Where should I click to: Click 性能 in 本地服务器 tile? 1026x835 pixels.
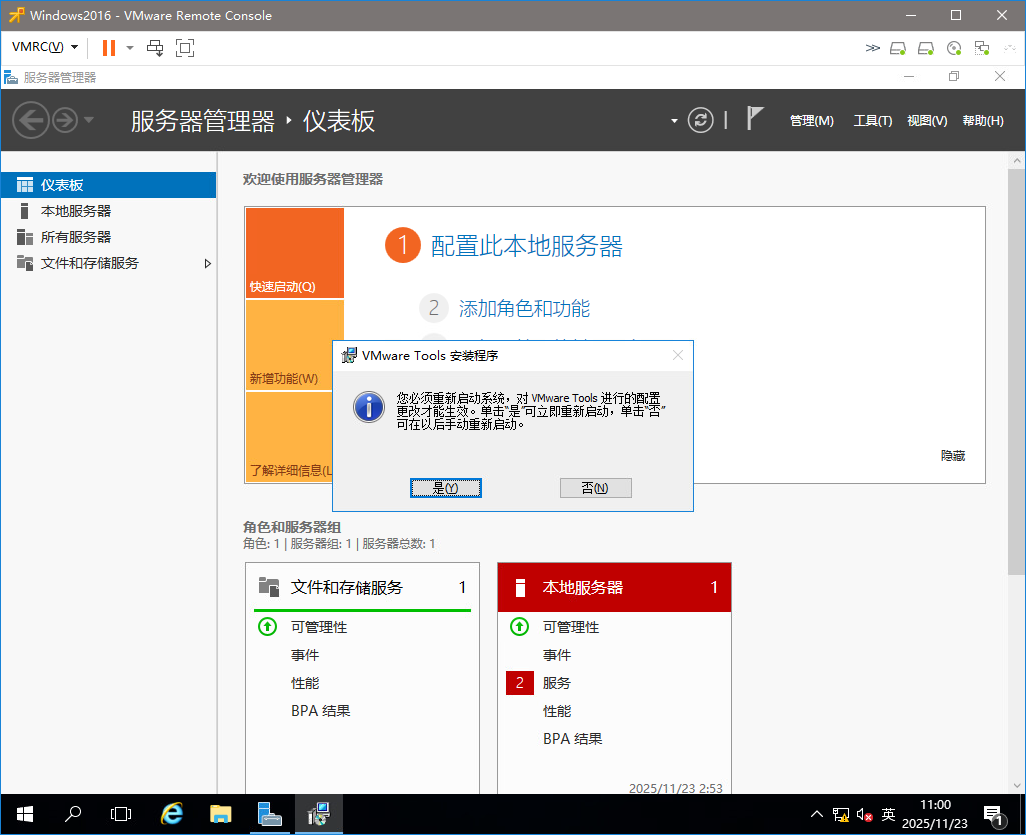[557, 711]
